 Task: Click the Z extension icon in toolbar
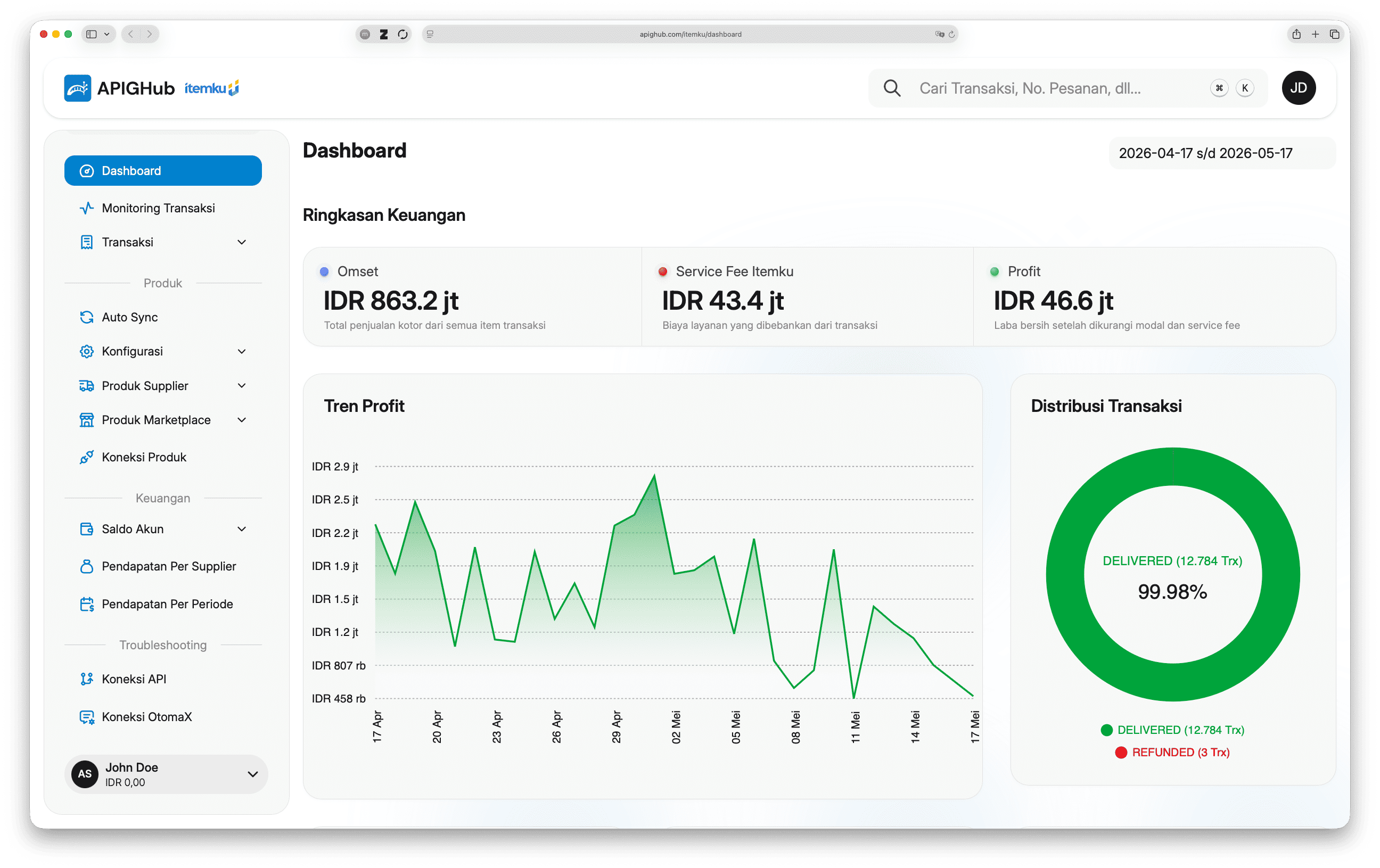click(x=383, y=35)
